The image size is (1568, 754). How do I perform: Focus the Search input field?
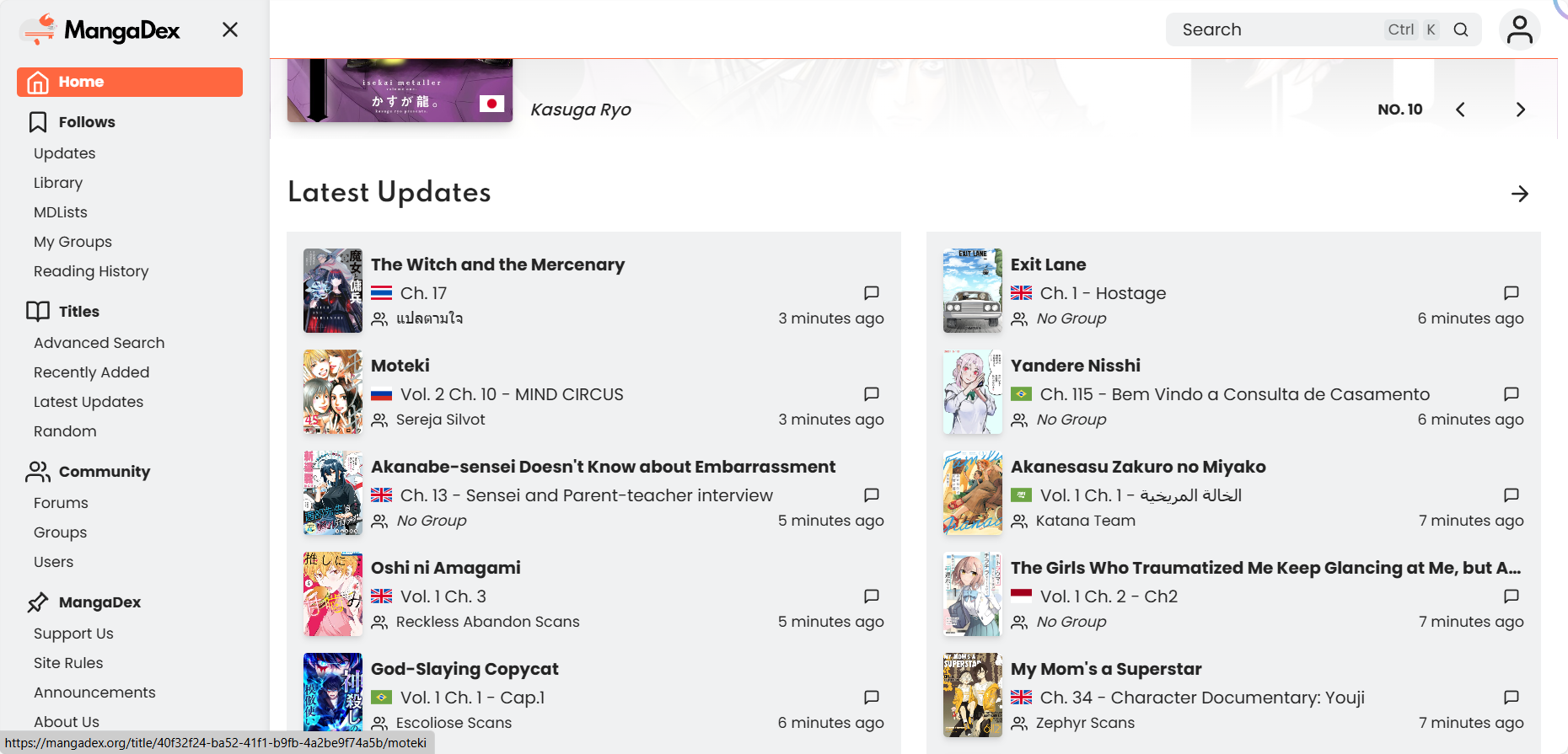1324,29
